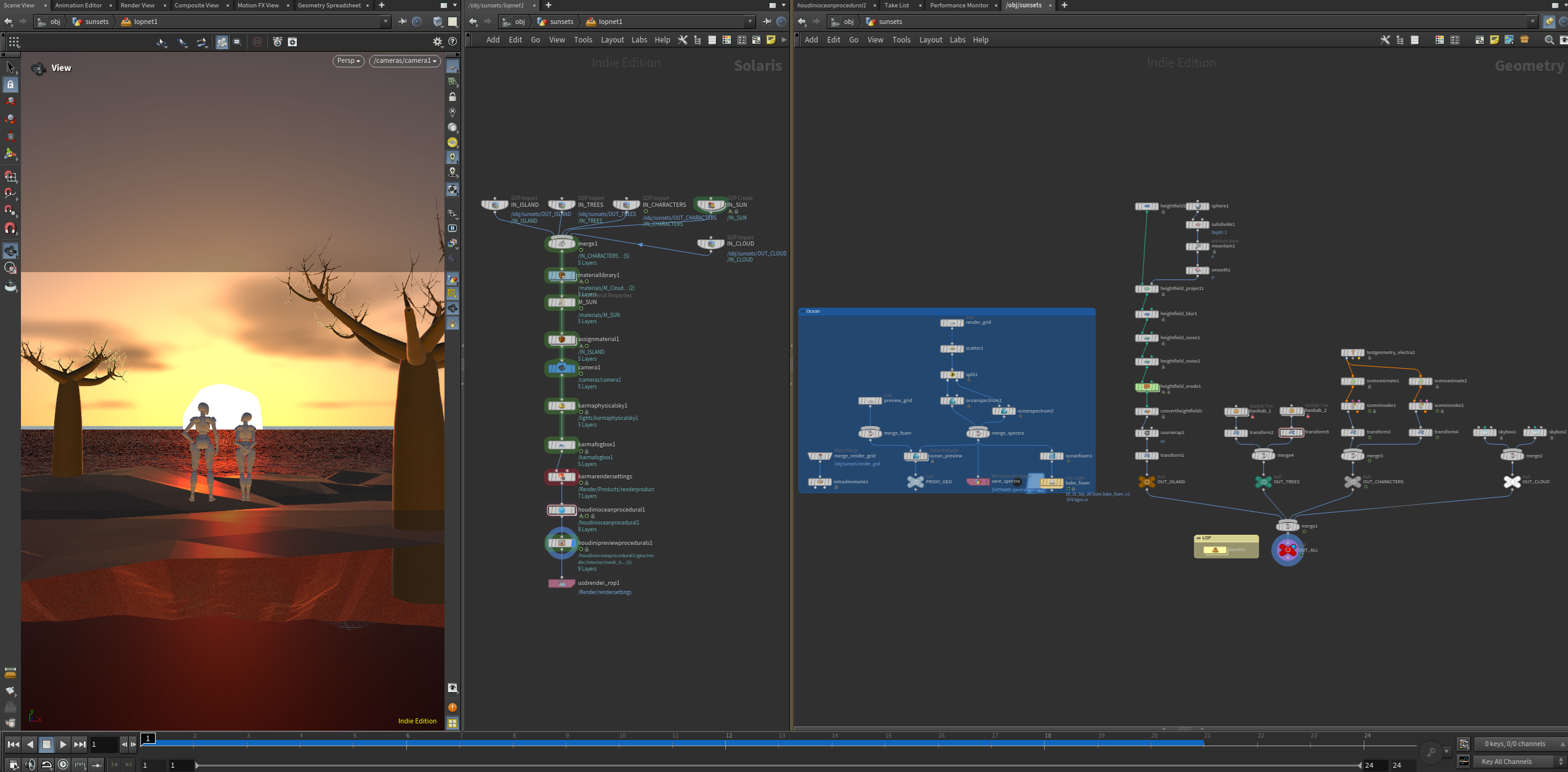Open the Labs menu in Solaris network editor

click(639, 40)
